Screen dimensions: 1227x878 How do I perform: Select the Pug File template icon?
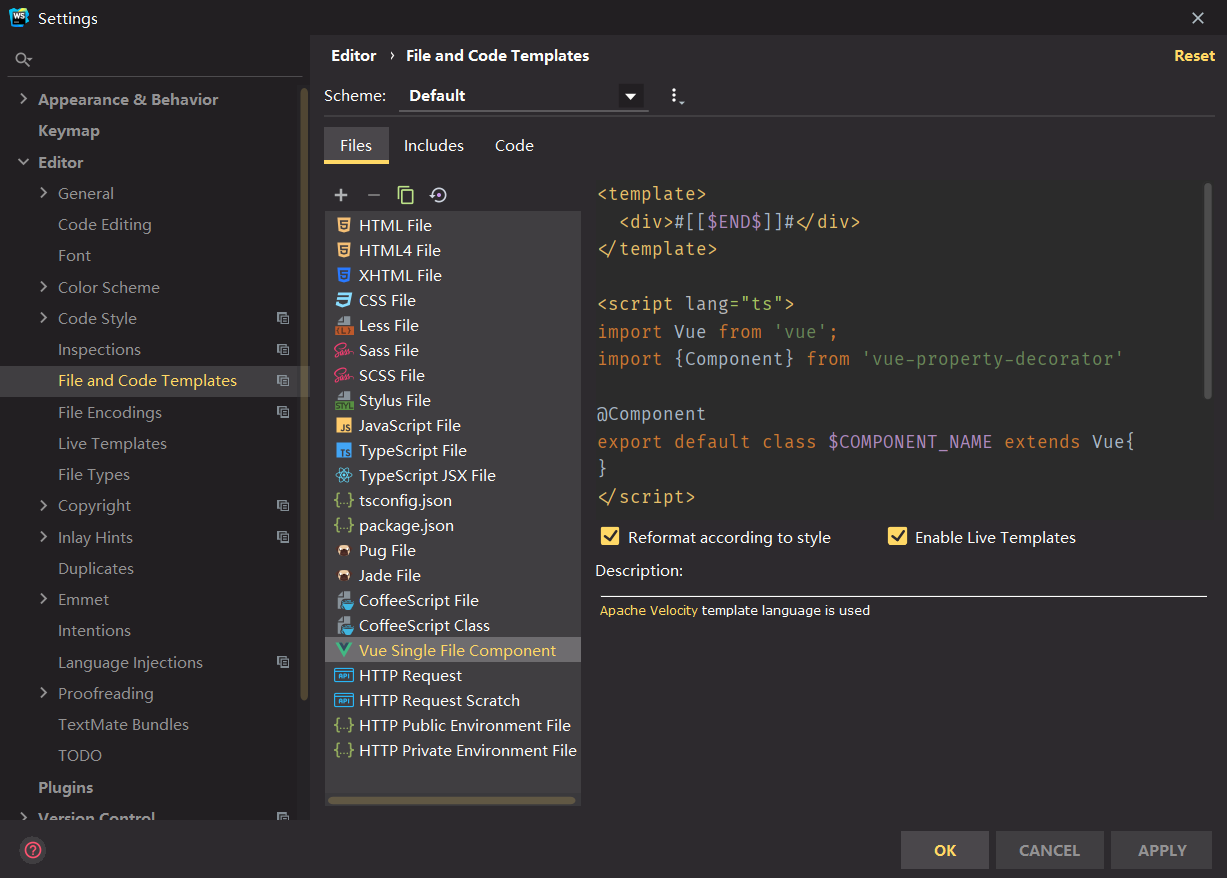[344, 550]
